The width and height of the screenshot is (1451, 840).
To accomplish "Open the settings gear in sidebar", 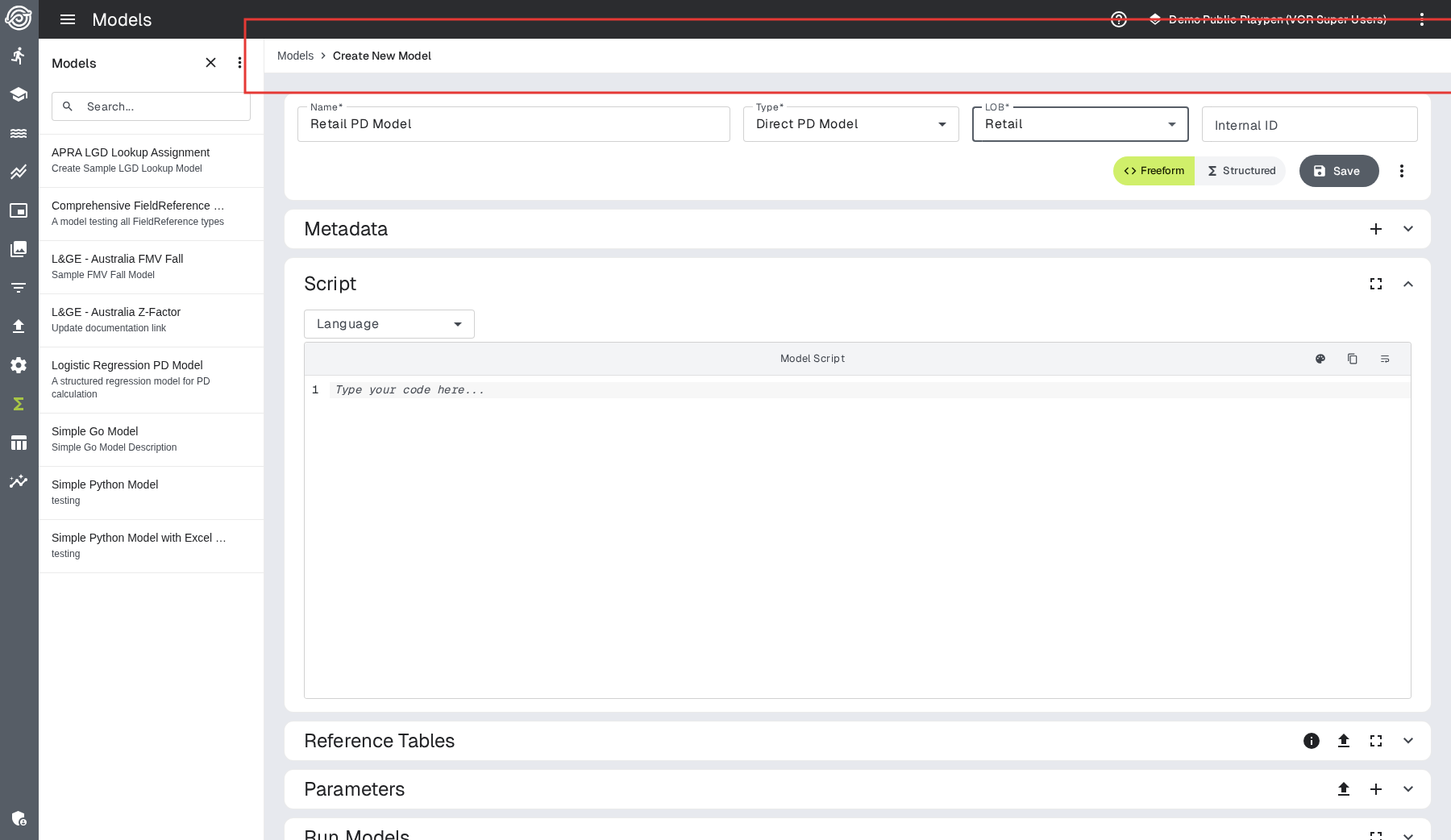I will coord(19,365).
